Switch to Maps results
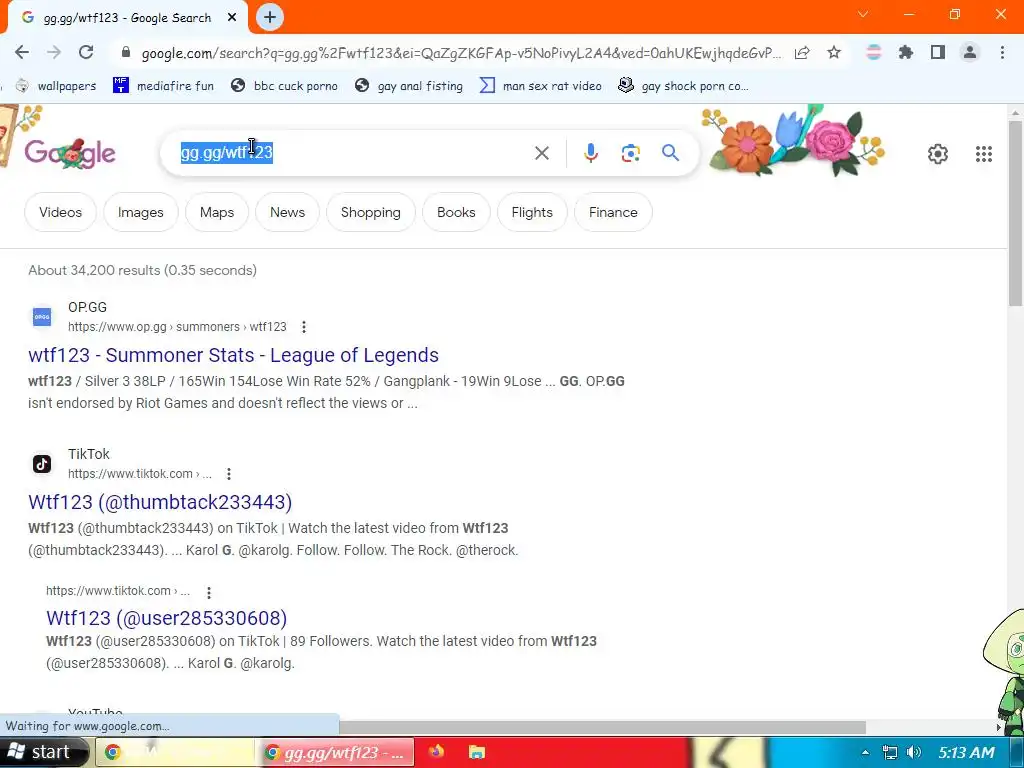This screenshot has width=1024, height=768. (x=217, y=212)
